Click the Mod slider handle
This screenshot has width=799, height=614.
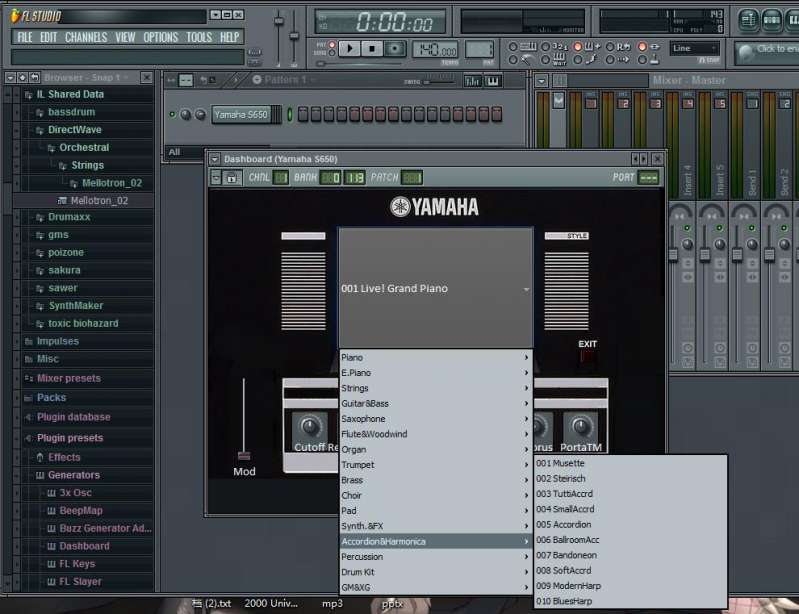[x=243, y=455]
